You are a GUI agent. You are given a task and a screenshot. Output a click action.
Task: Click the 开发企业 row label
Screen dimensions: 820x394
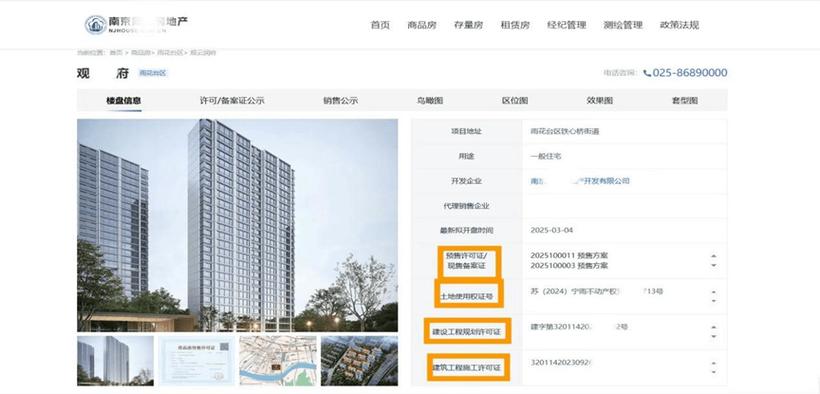(466, 181)
